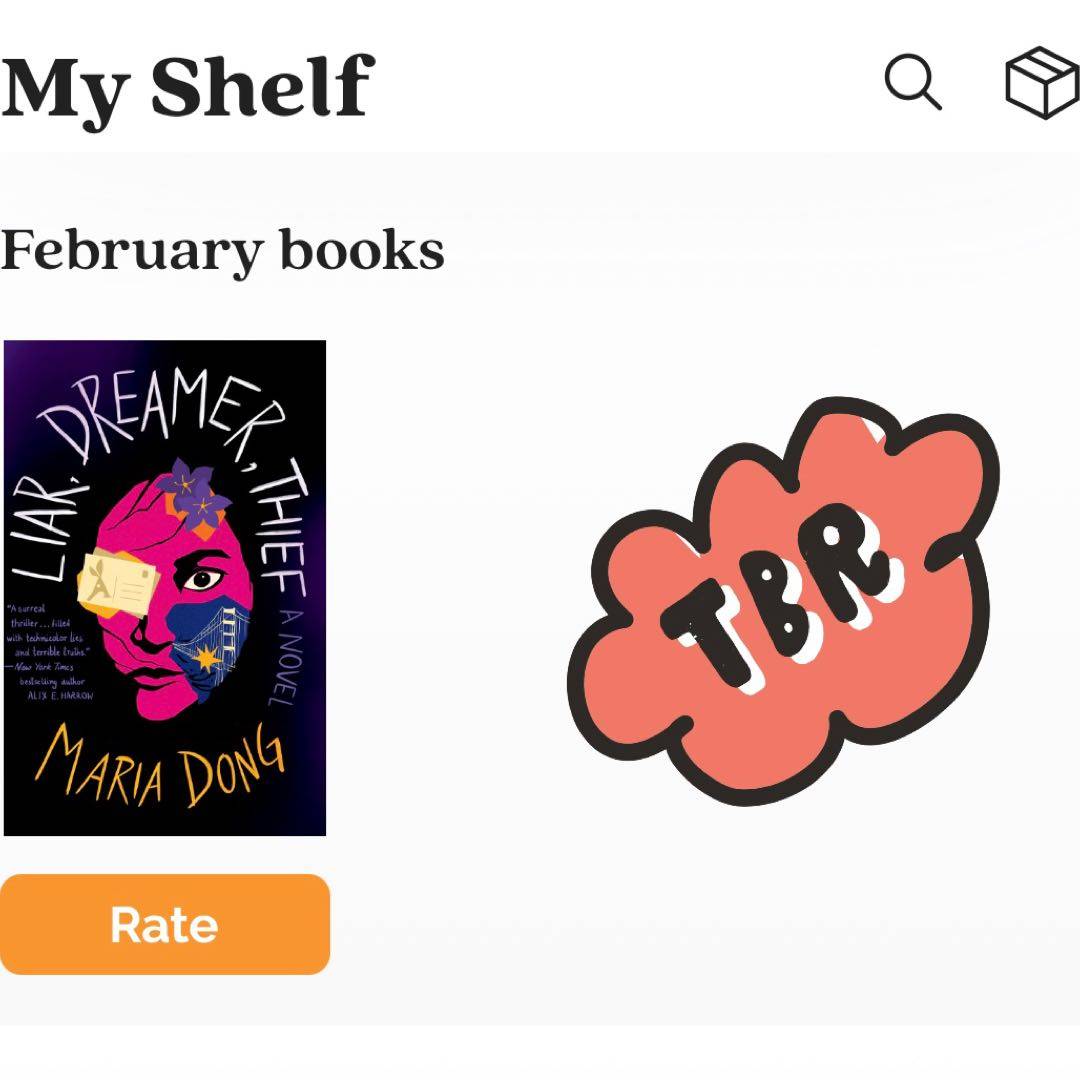Click the eye on the cover's pink face
The width and height of the screenshot is (1080, 1080).
point(204,578)
